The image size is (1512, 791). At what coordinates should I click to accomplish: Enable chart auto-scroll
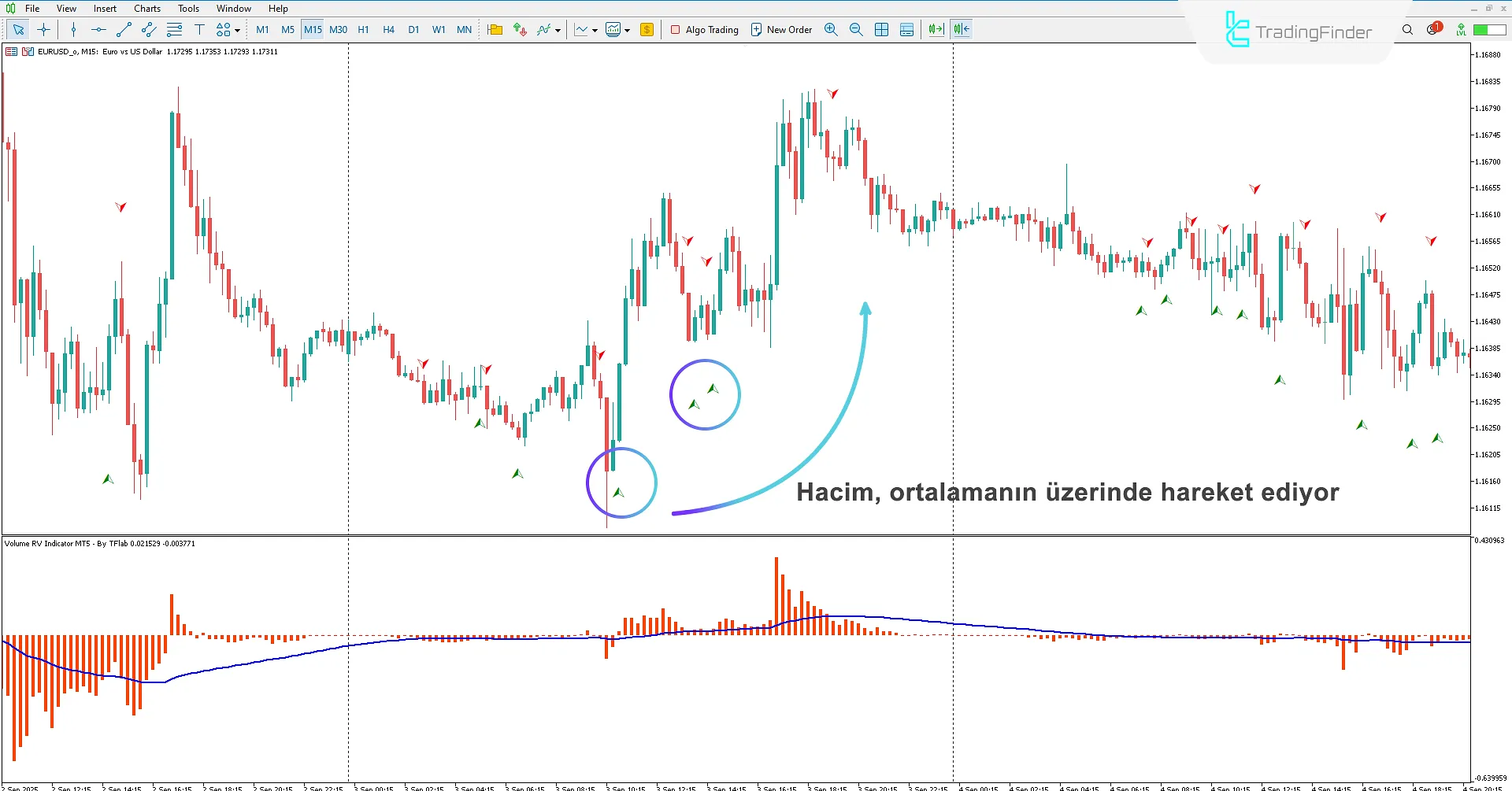(935, 29)
